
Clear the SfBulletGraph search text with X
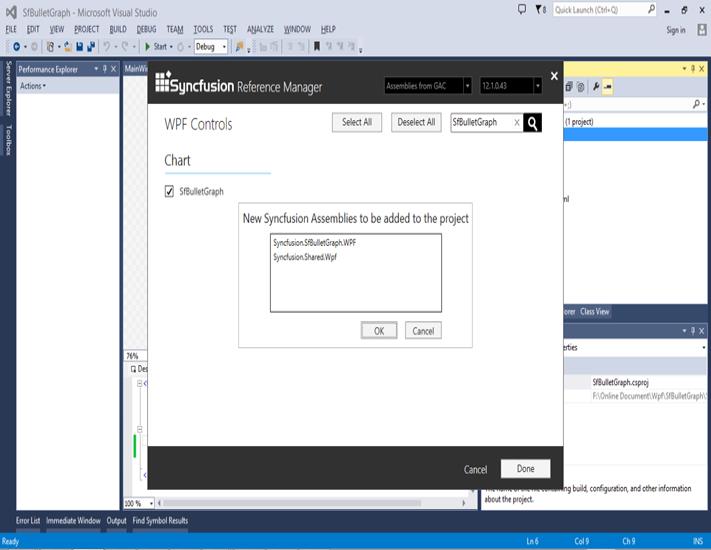[516, 122]
